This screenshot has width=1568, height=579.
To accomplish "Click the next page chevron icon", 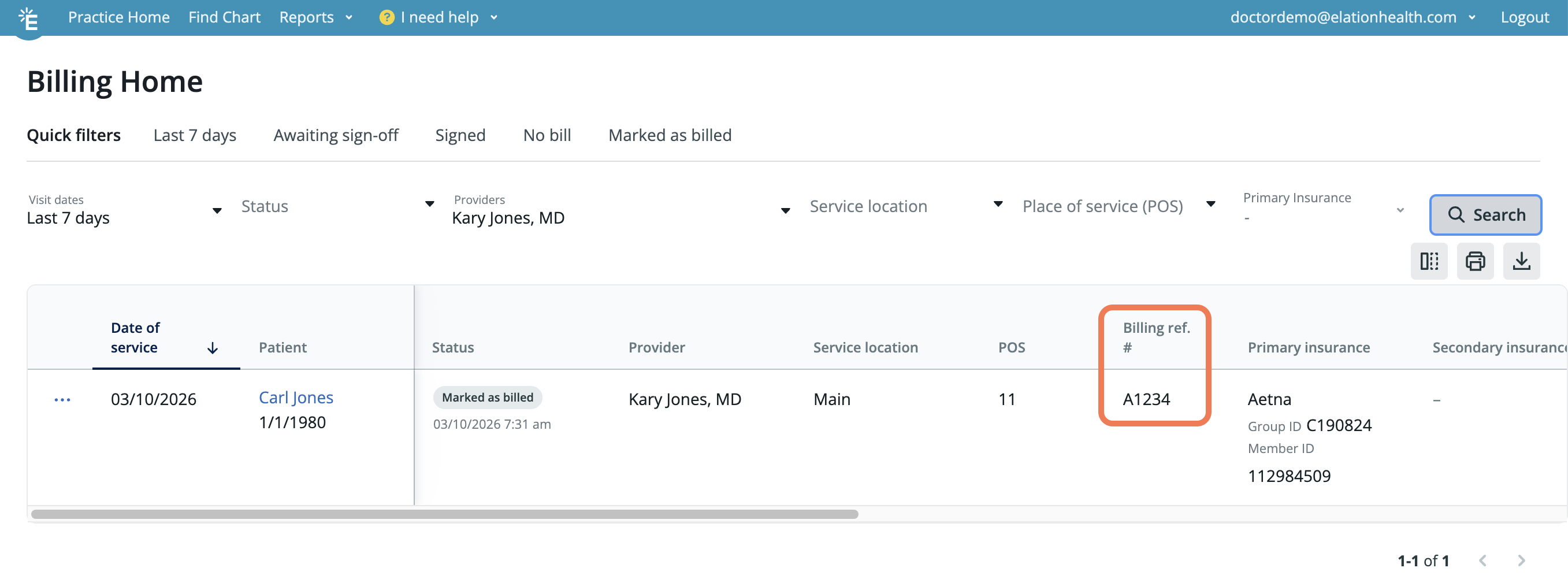I will [x=1521, y=559].
